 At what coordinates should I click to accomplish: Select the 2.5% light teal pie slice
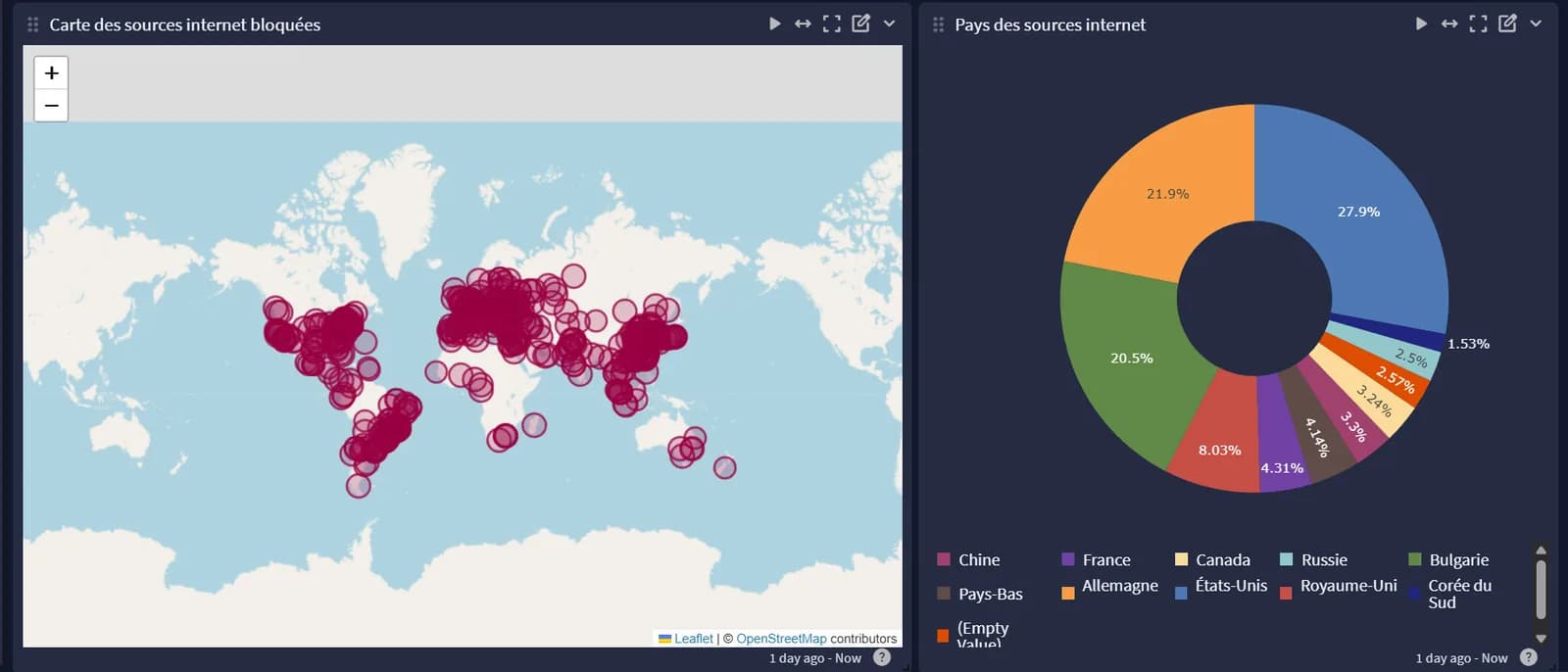click(1411, 358)
